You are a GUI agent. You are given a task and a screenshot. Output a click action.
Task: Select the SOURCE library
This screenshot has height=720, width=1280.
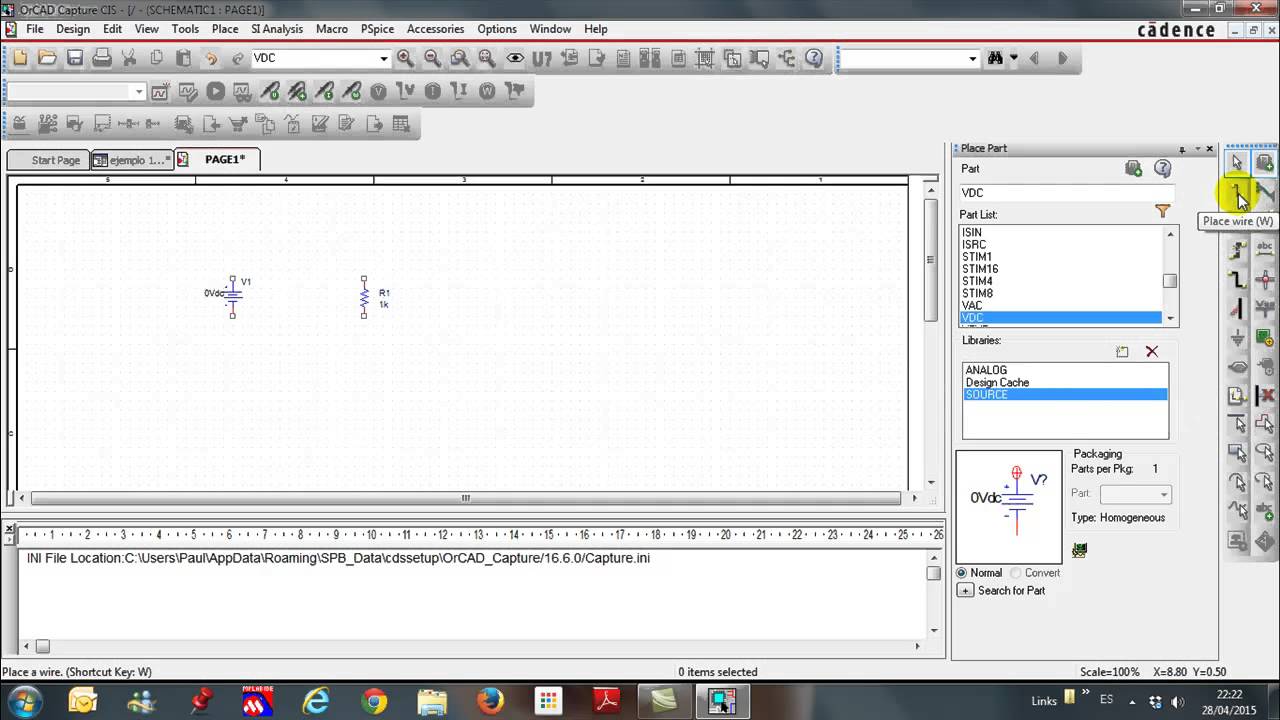[x=1065, y=394]
